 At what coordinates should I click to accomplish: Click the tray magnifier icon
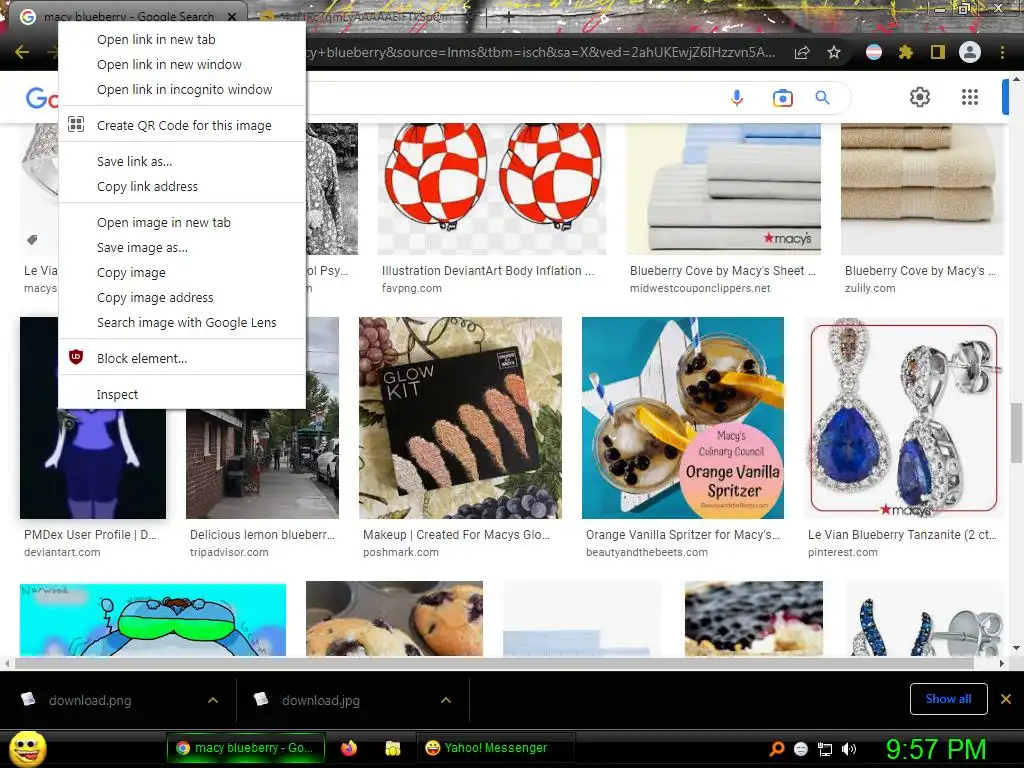[x=777, y=749]
